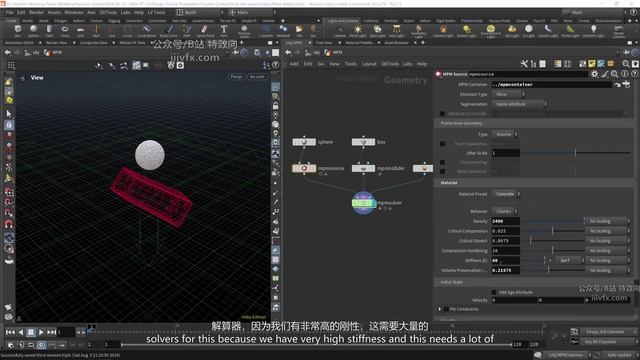
Task: Open the Segmentation dropdown
Action: pos(519,104)
